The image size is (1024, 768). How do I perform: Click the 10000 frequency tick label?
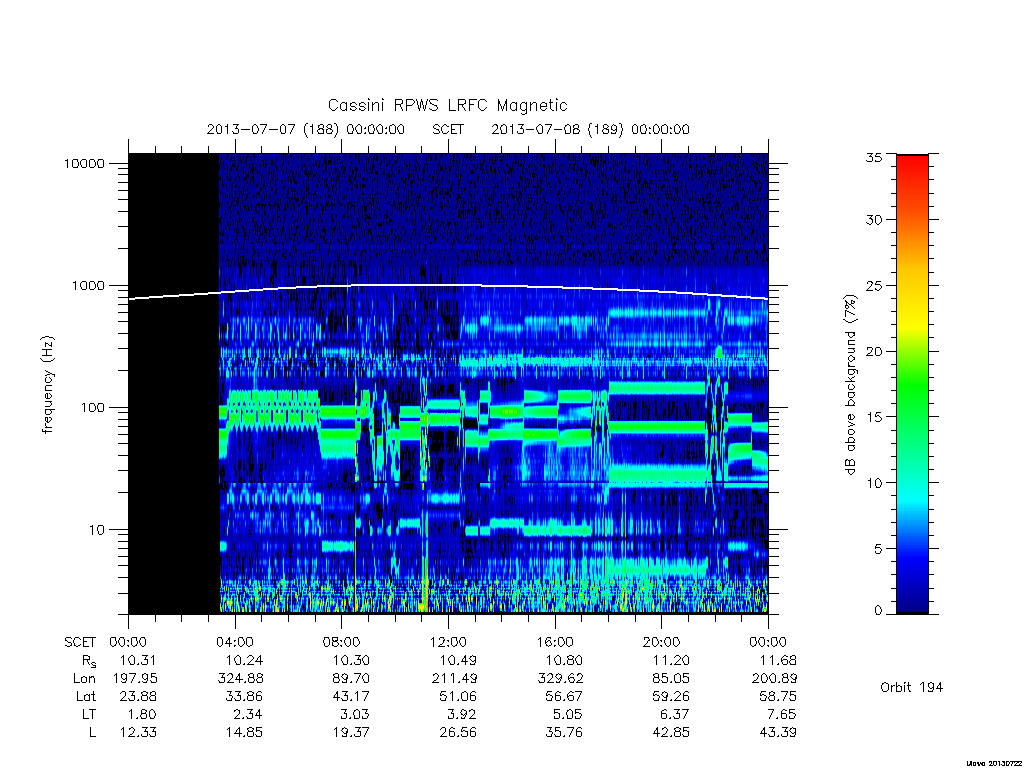84,164
